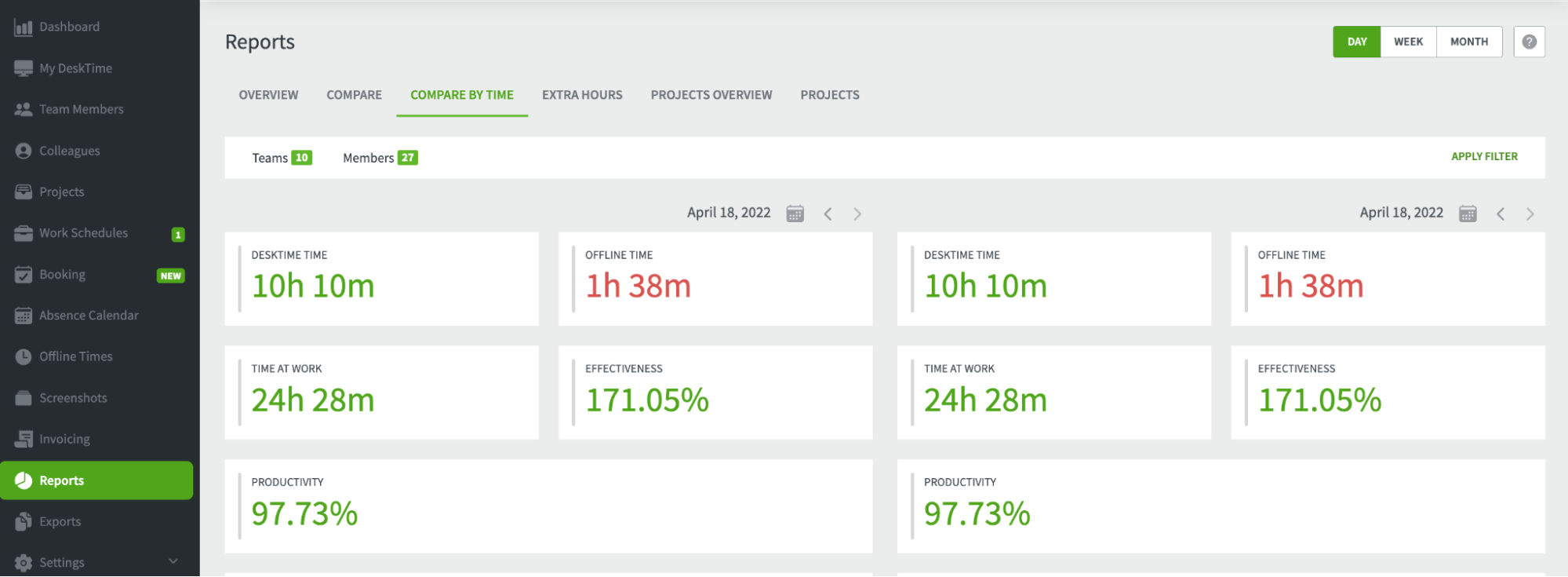This screenshot has height=577, width=1568.
Task: Click the Projects box icon
Action: 24,192
